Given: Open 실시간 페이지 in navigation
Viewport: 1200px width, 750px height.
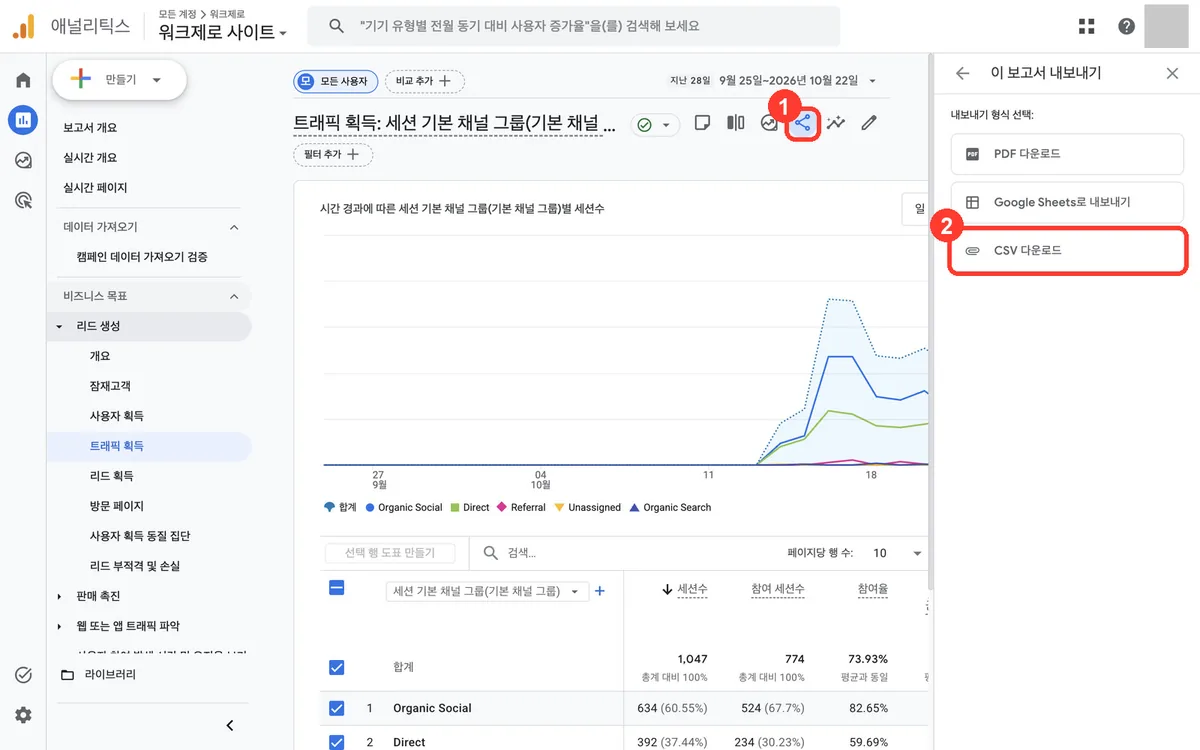Looking at the screenshot, I should click(x=95, y=188).
